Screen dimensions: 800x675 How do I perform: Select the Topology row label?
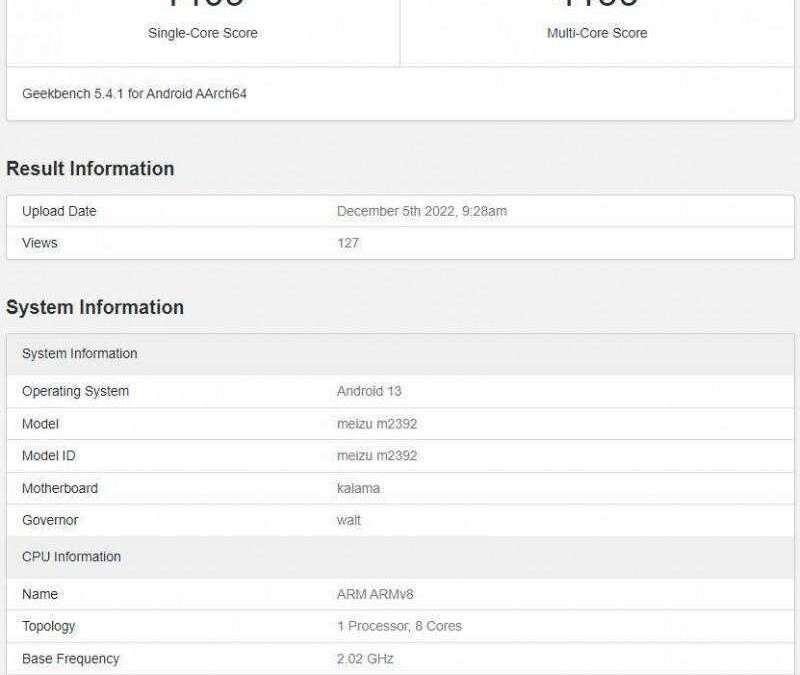point(48,626)
